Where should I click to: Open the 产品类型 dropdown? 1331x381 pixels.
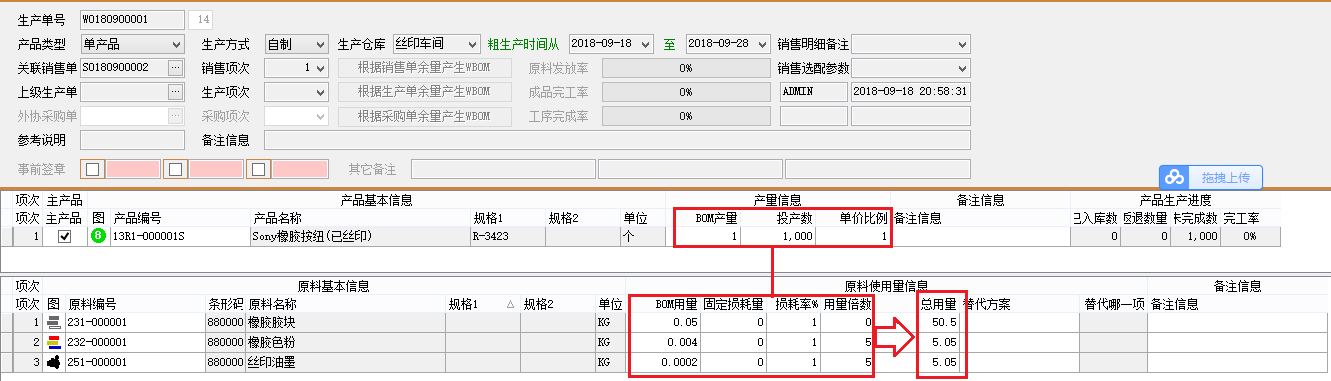177,44
